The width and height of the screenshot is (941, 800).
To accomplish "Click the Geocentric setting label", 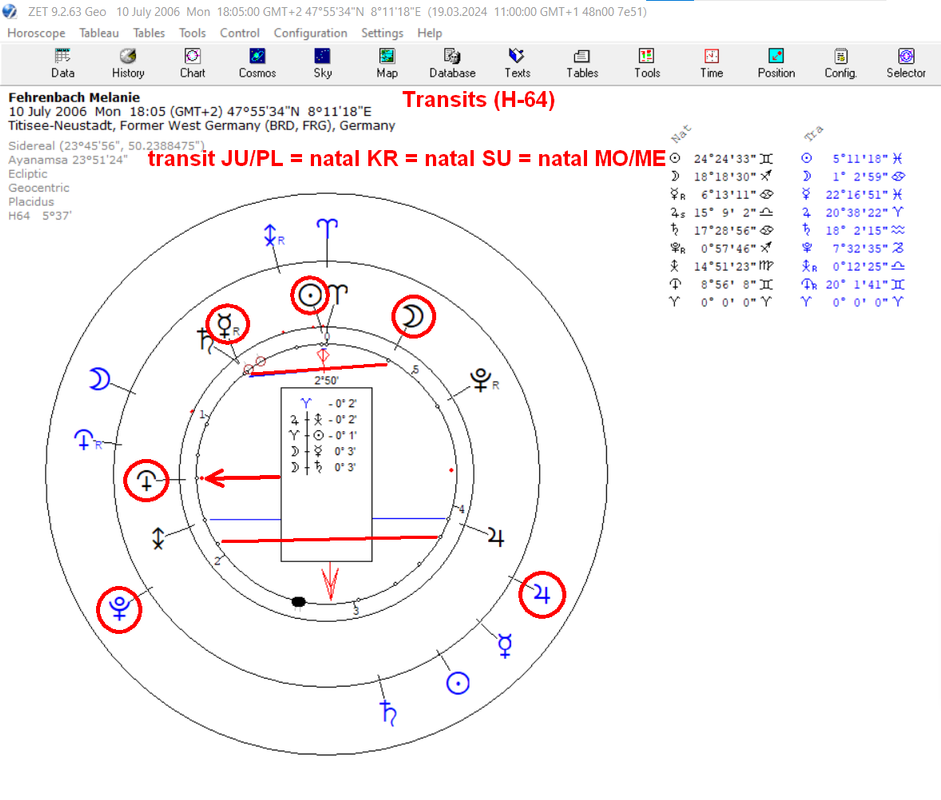I will point(38,188).
